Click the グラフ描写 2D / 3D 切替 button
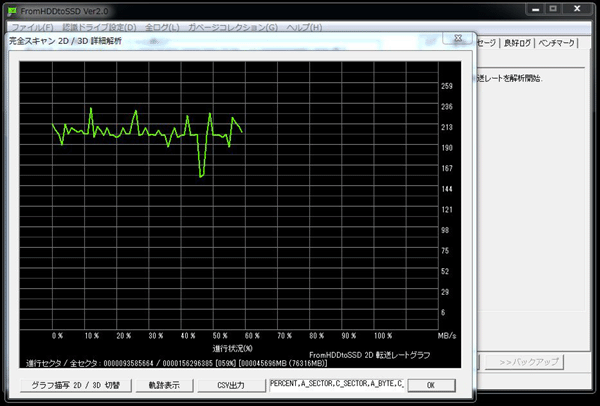Image resolution: width=600 pixels, height=406 pixels. point(76,385)
